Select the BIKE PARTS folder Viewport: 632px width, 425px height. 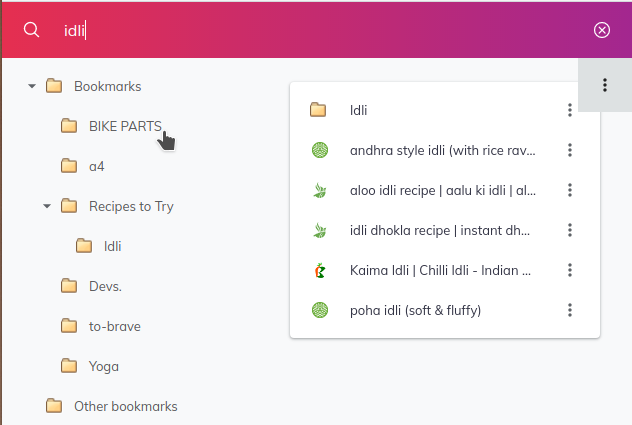(124, 126)
